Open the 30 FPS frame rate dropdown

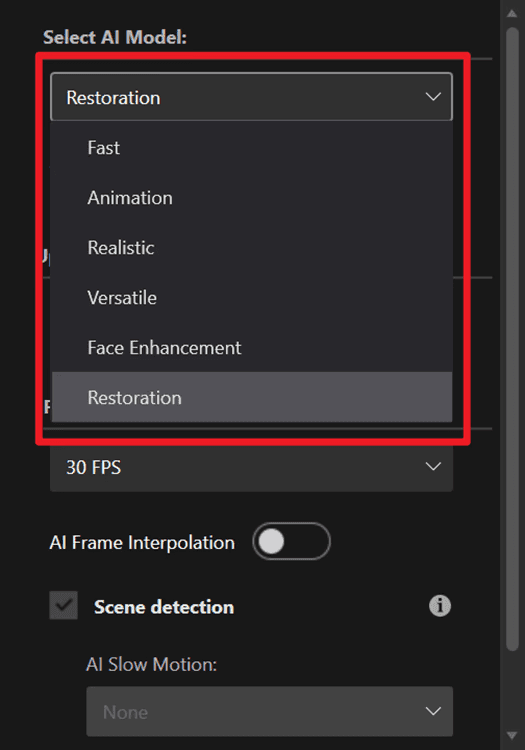tap(252, 467)
